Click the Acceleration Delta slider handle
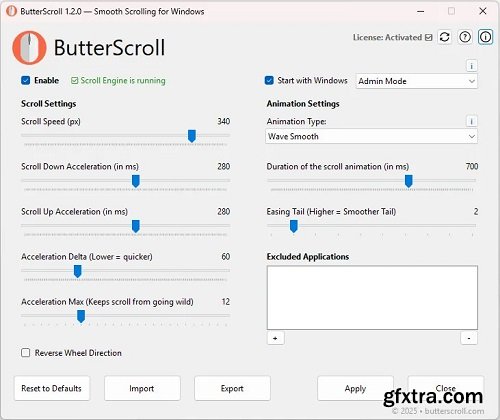Image resolution: width=500 pixels, height=420 pixels. click(77, 271)
